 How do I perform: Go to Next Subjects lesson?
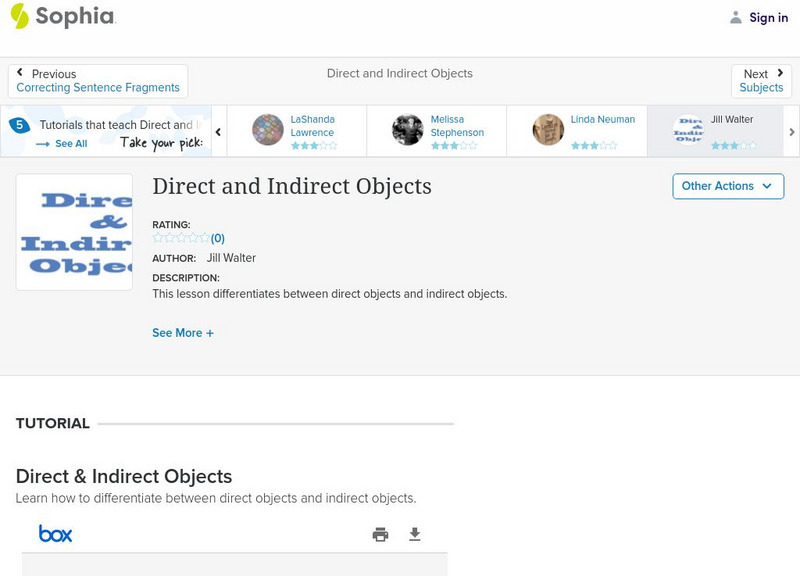pyautogui.click(x=761, y=81)
